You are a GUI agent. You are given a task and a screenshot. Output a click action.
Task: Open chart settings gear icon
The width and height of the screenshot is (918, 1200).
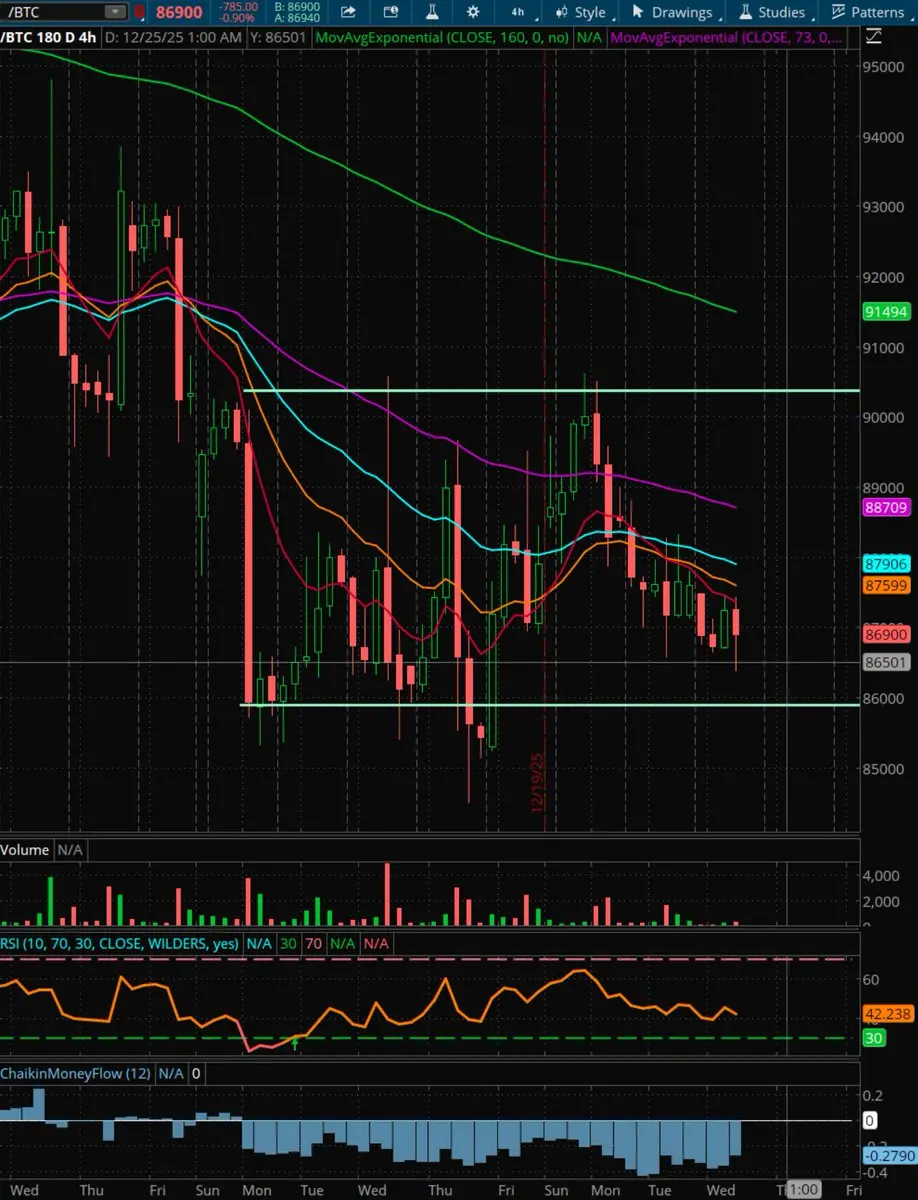(473, 12)
